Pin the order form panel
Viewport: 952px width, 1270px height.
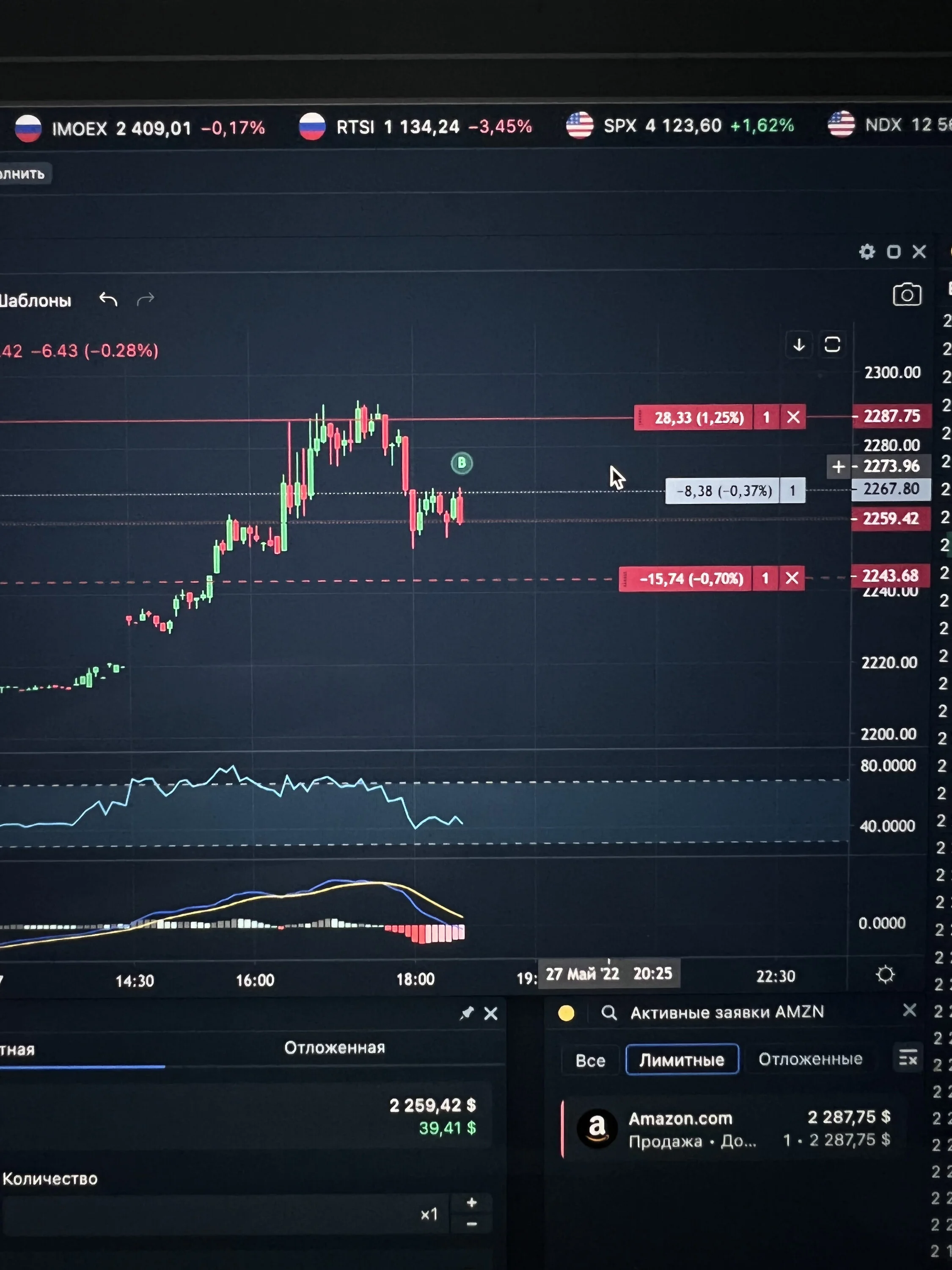pyautogui.click(x=467, y=1013)
